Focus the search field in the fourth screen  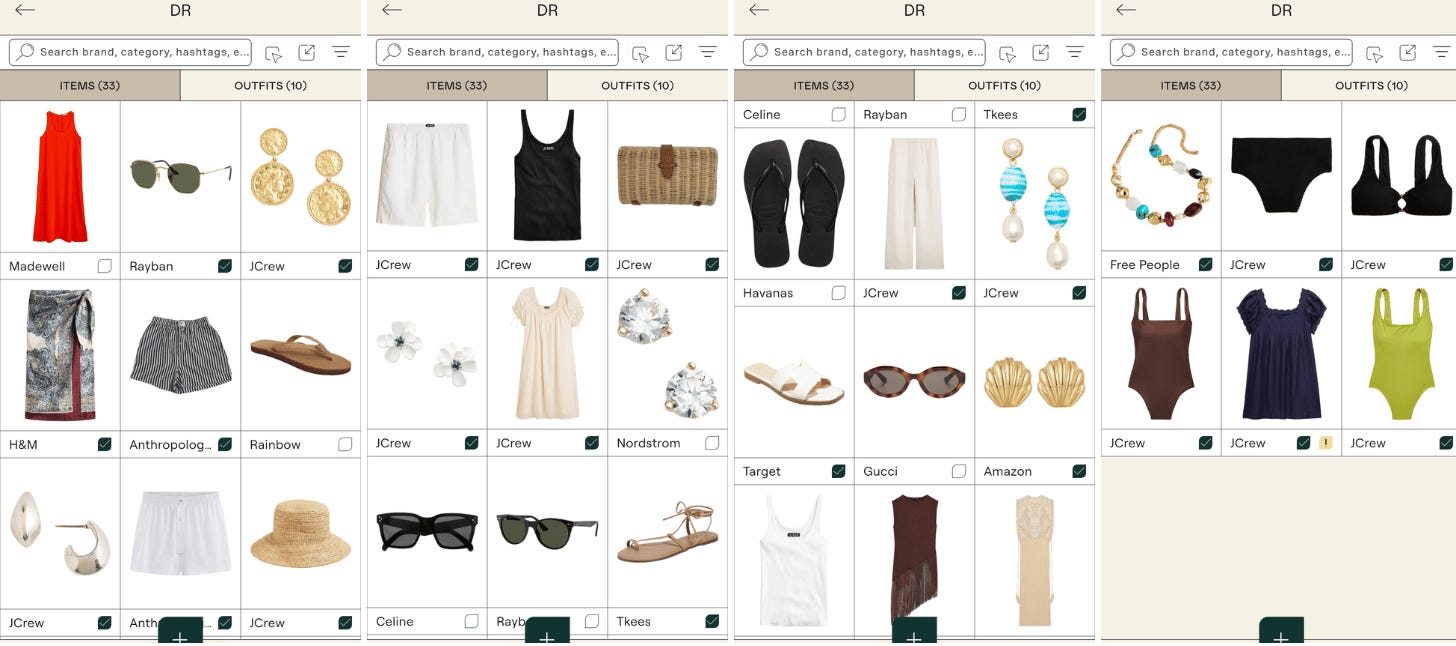[x=1231, y=52]
